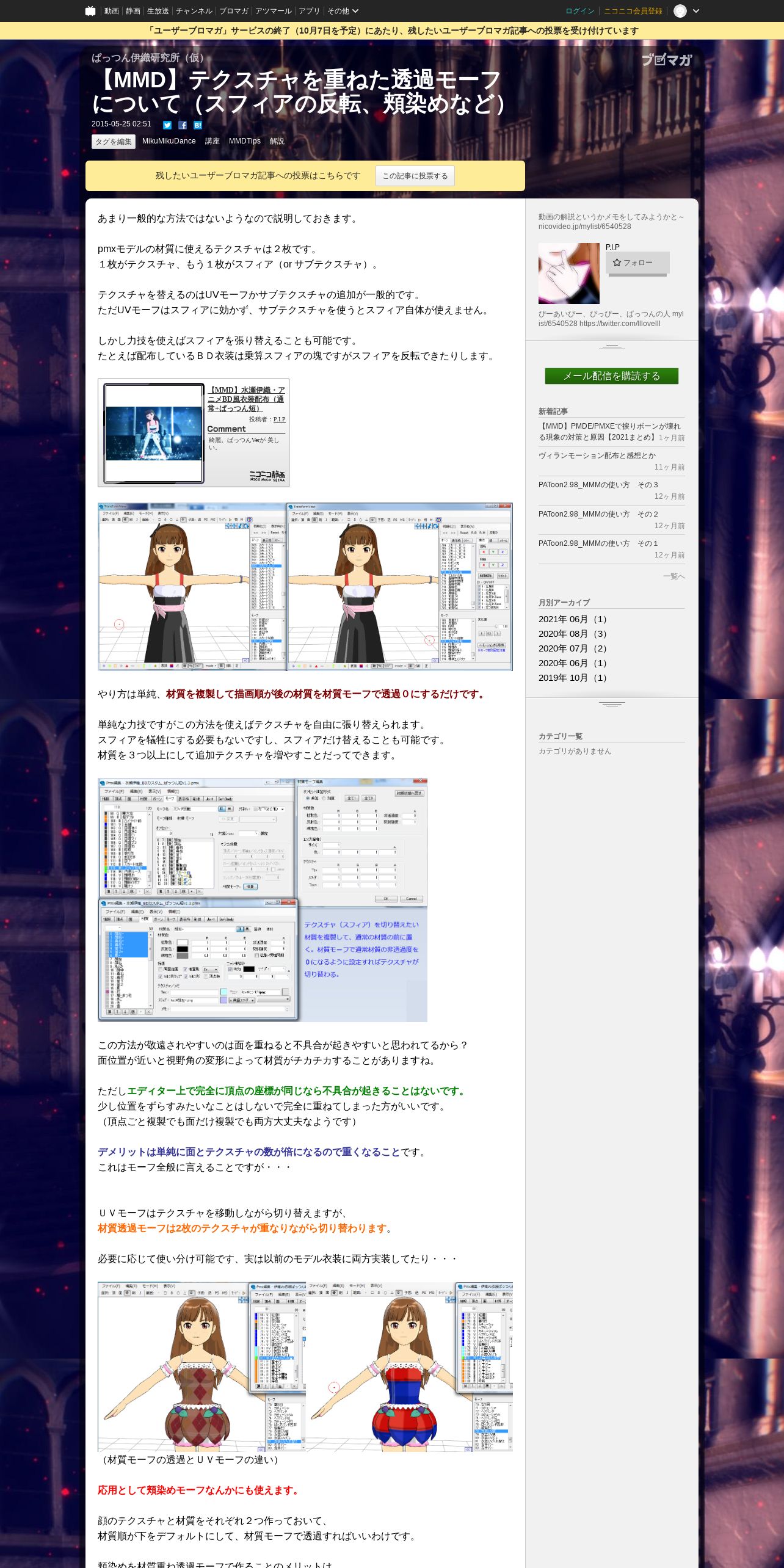Image resolution: width=784 pixels, height=1568 pixels.
Task: Click the red text 応用として頬染めモーフなんかにも使えます。
Action: pos(200,1490)
